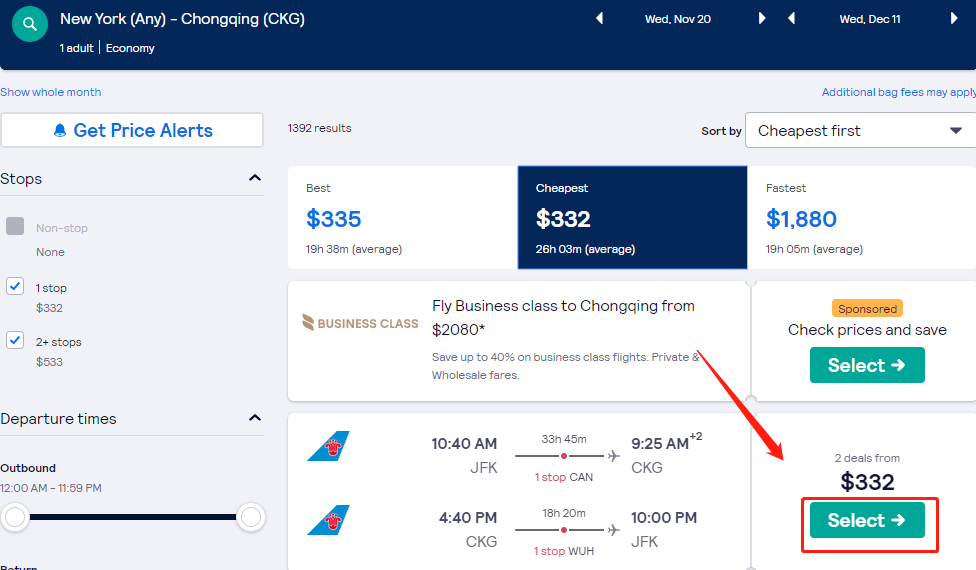The width and height of the screenshot is (976, 570).
Task: Advance return date past Wed, Dec 11
Action: [954, 19]
